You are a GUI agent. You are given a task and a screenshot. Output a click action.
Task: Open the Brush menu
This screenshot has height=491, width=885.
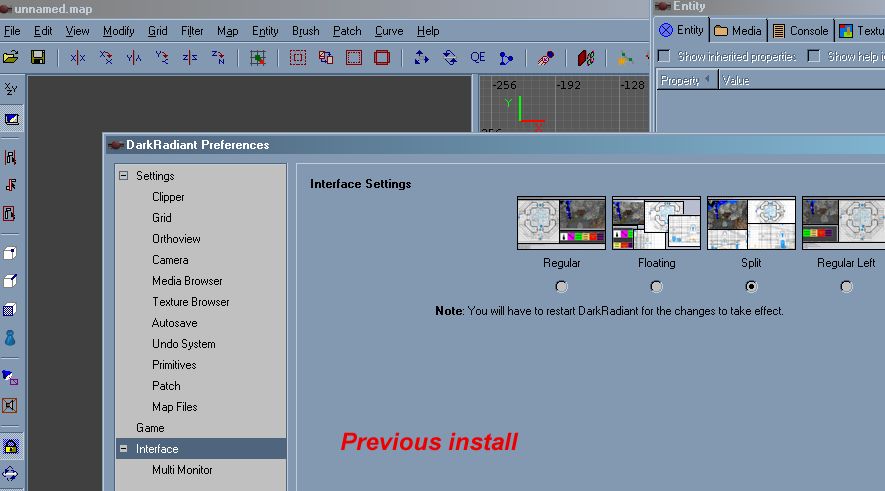tap(305, 31)
